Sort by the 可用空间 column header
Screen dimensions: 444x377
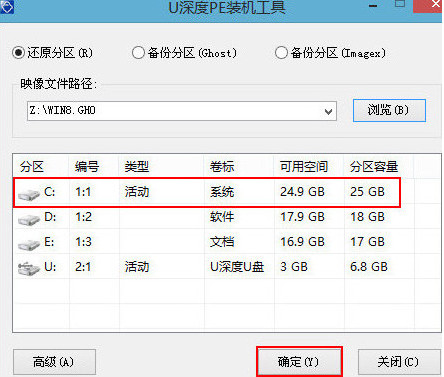coord(309,166)
